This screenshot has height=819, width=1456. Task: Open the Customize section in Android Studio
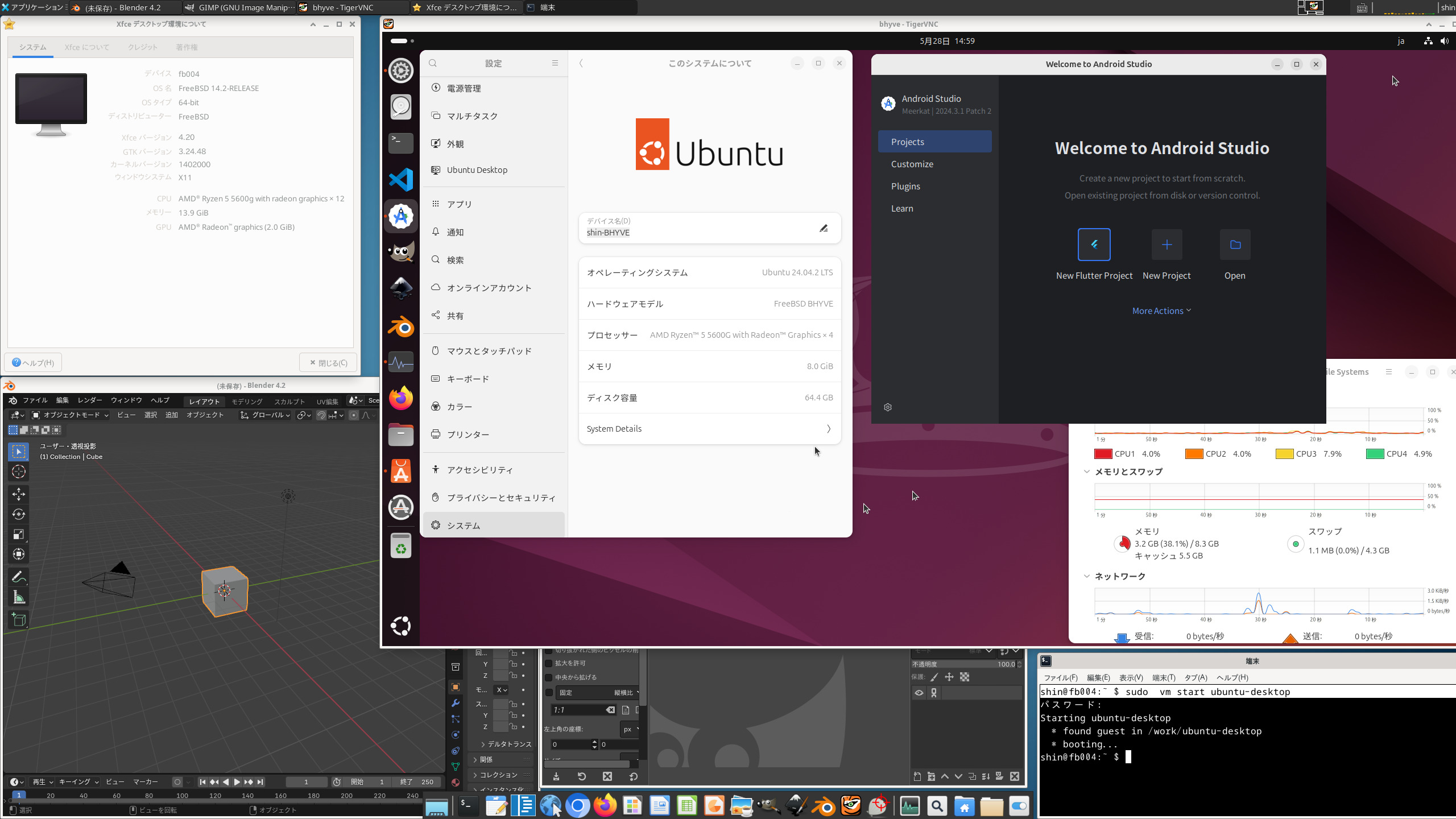(x=912, y=164)
